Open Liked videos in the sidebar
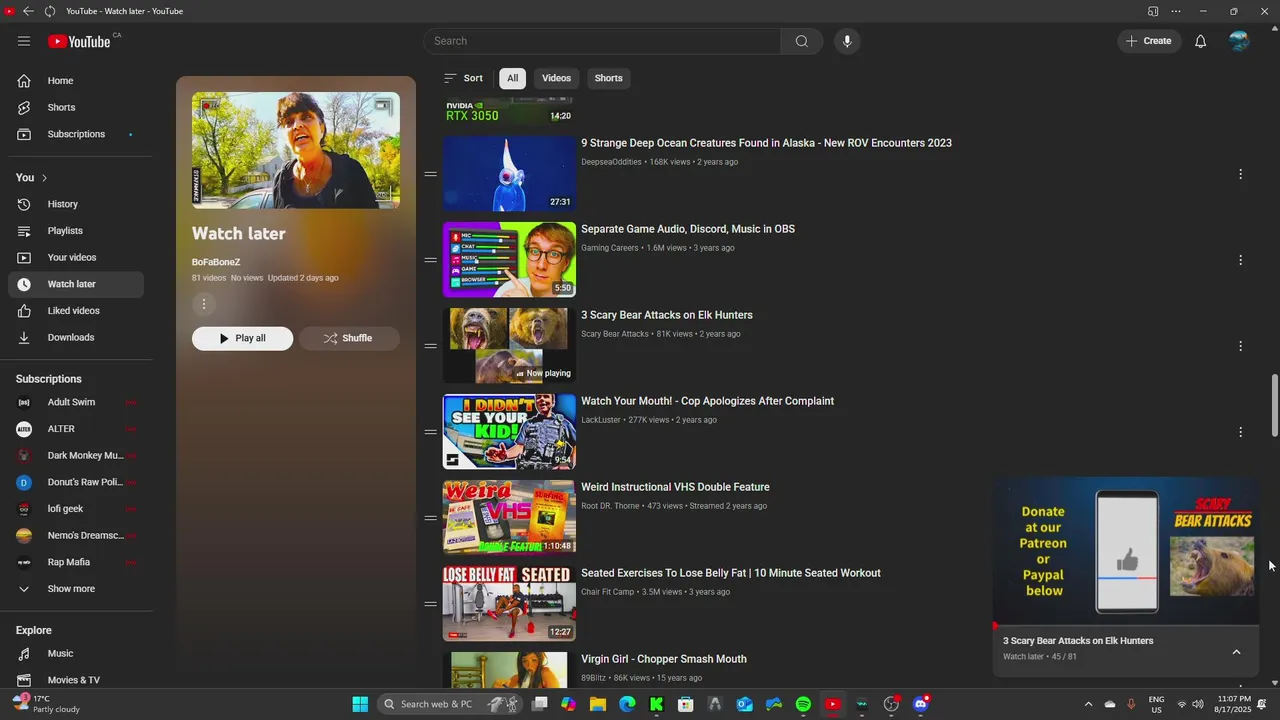1280x720 pixels. click(x=76, y=311)
